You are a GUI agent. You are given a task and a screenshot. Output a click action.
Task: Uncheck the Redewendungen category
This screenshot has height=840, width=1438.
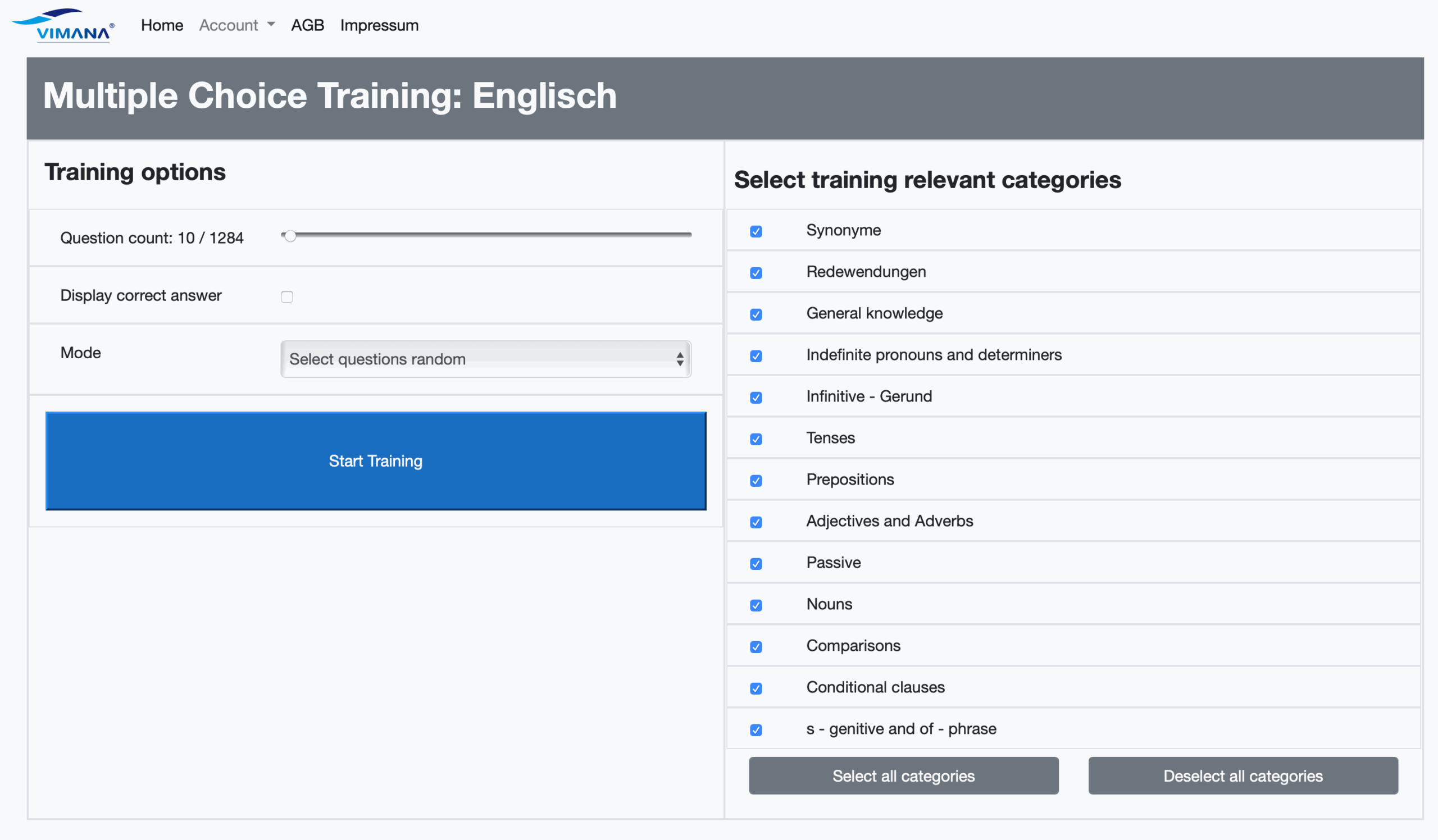[756, 273]
